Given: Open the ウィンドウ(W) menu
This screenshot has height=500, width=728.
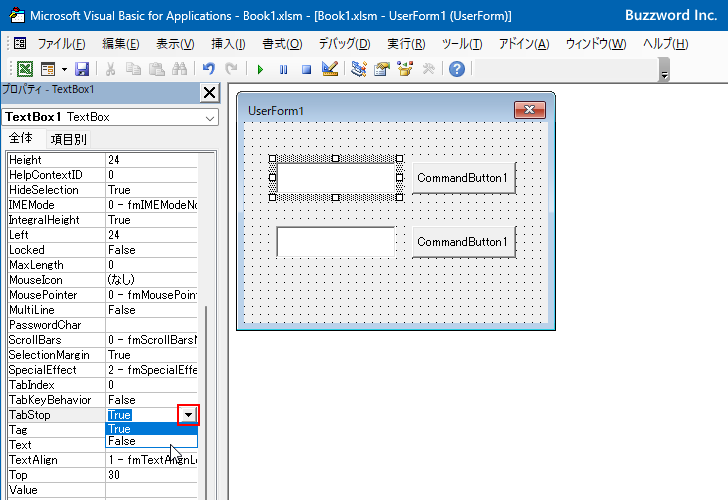Looking at the screenshot, I should coord(596,44).
